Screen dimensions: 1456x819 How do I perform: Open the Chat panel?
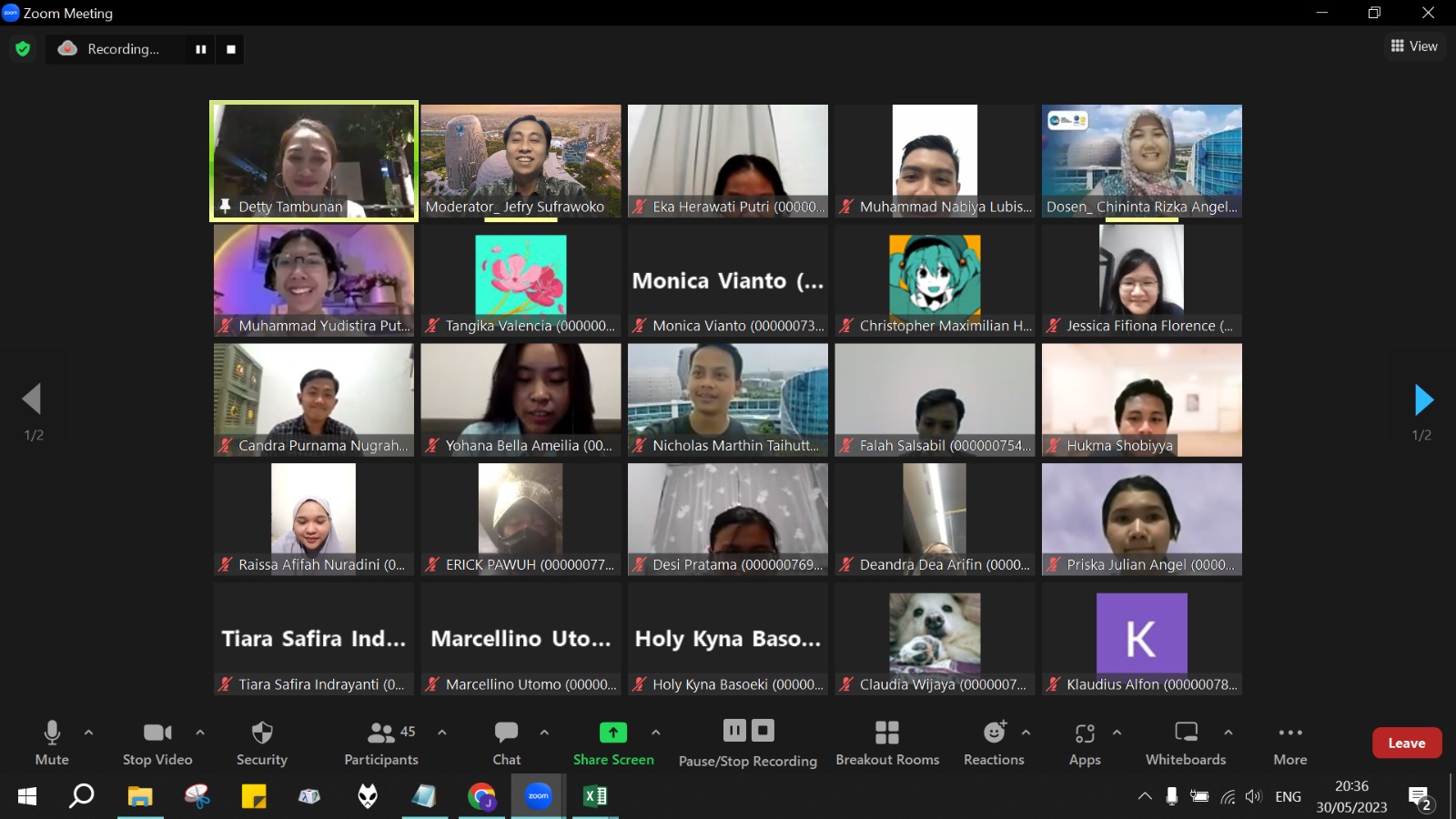[x=506, y=743]
